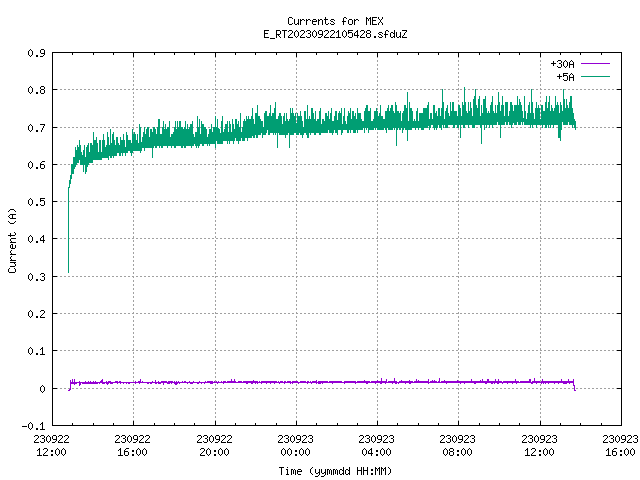The width and height of the screenshot is (640, 480).
Task: Click the '230922 12:00' x-axis tick label
Action: click(51, 446)
